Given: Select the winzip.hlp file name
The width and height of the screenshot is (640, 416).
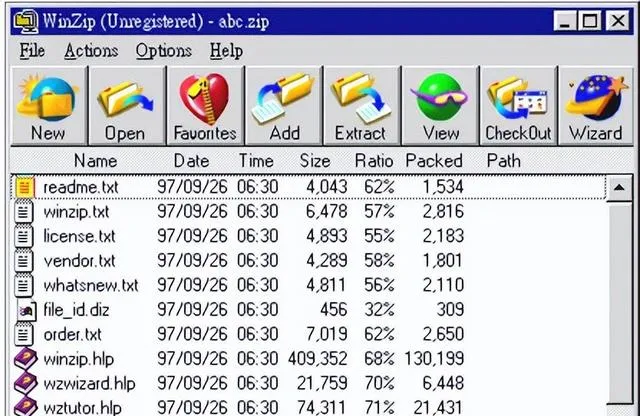Looking at the screenshot, I should [x=78, y=359].
